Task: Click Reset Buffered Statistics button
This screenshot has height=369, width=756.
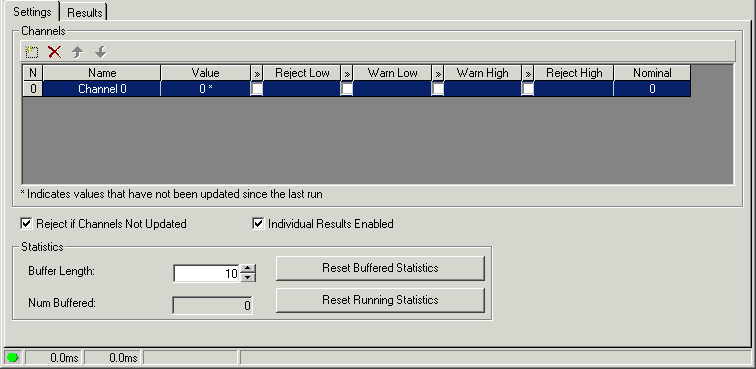Action: pos(380,268)
